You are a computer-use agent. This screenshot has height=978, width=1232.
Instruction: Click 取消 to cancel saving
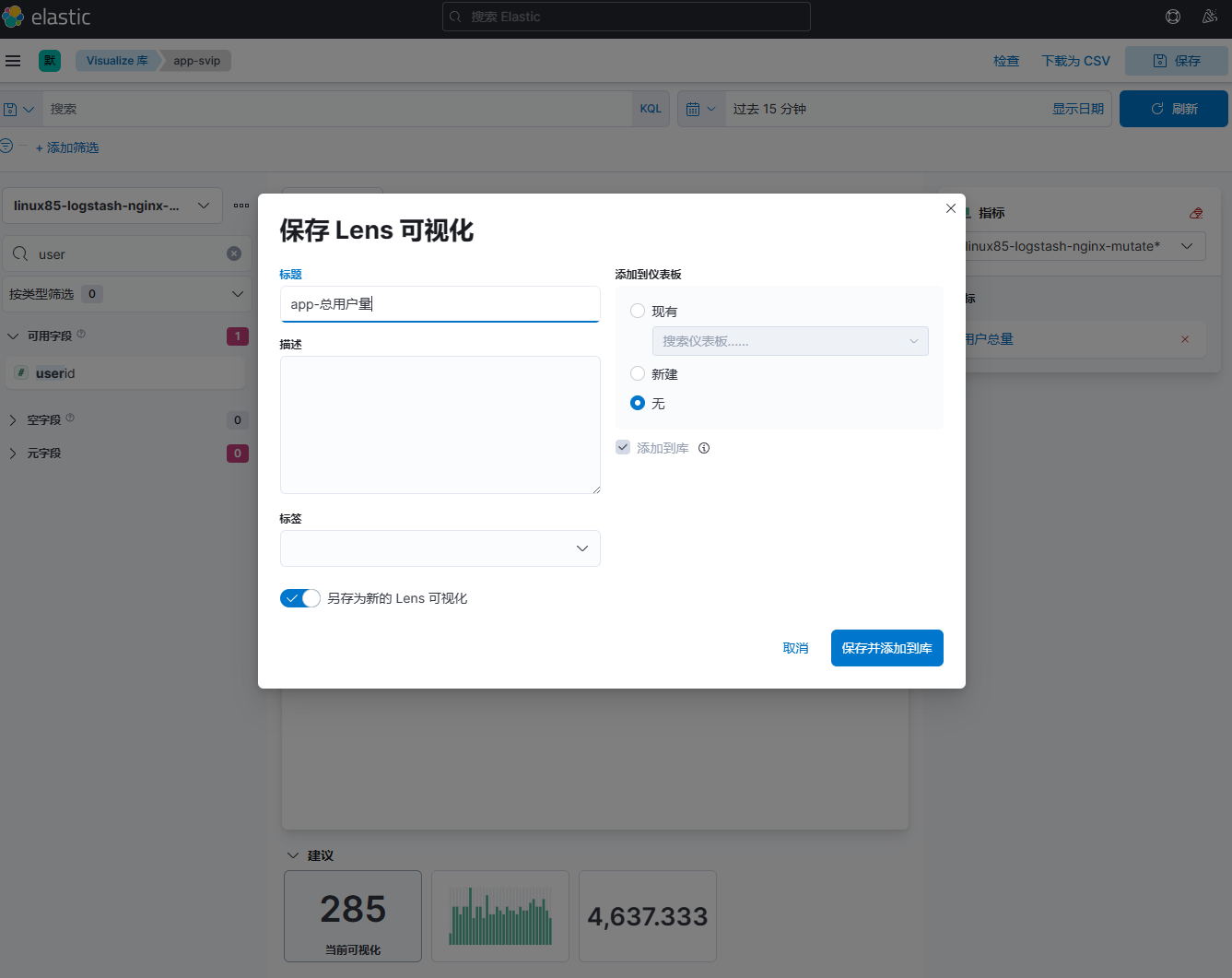[795, 648]
